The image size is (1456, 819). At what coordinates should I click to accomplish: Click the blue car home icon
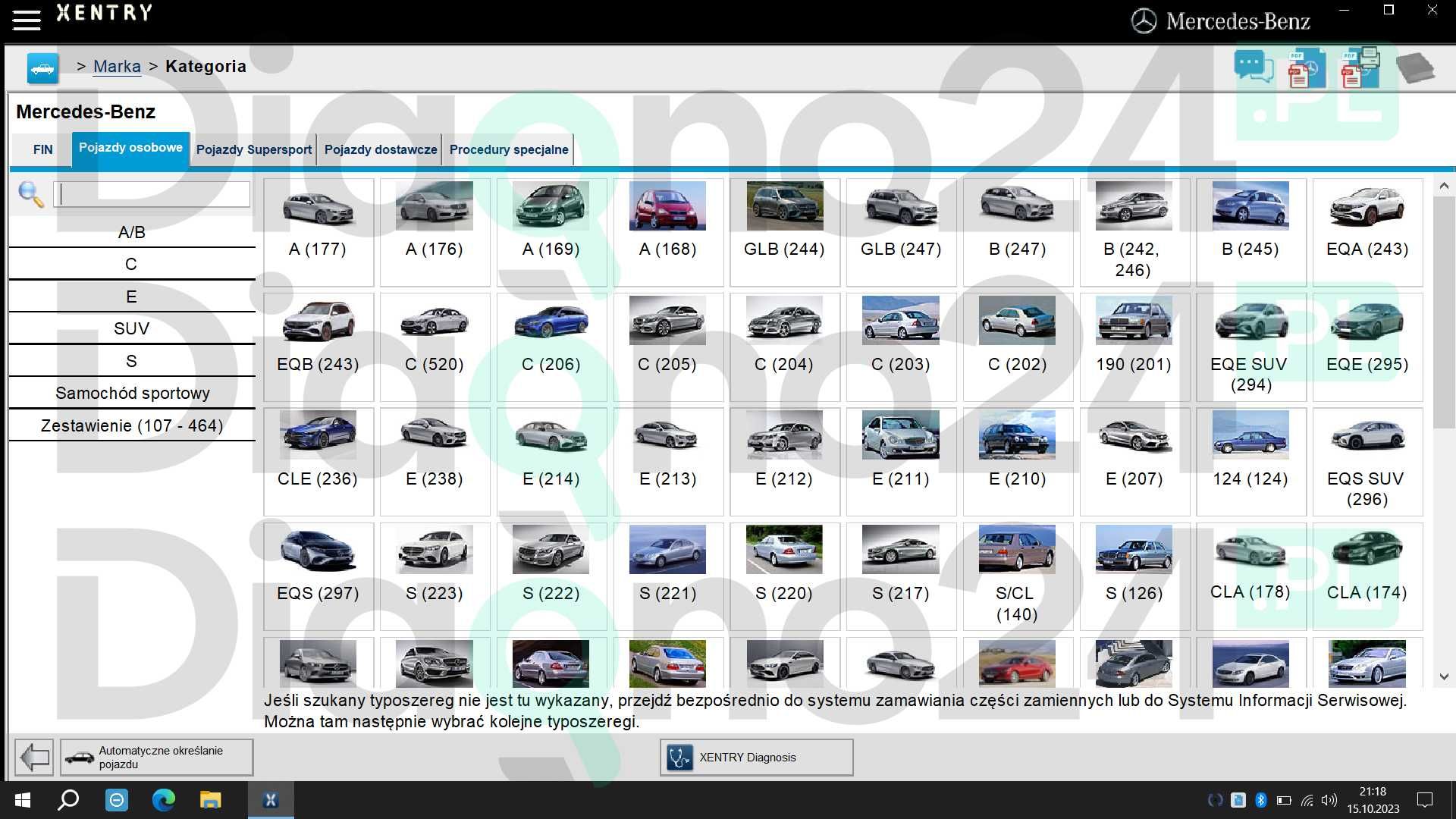coord(42,68)
